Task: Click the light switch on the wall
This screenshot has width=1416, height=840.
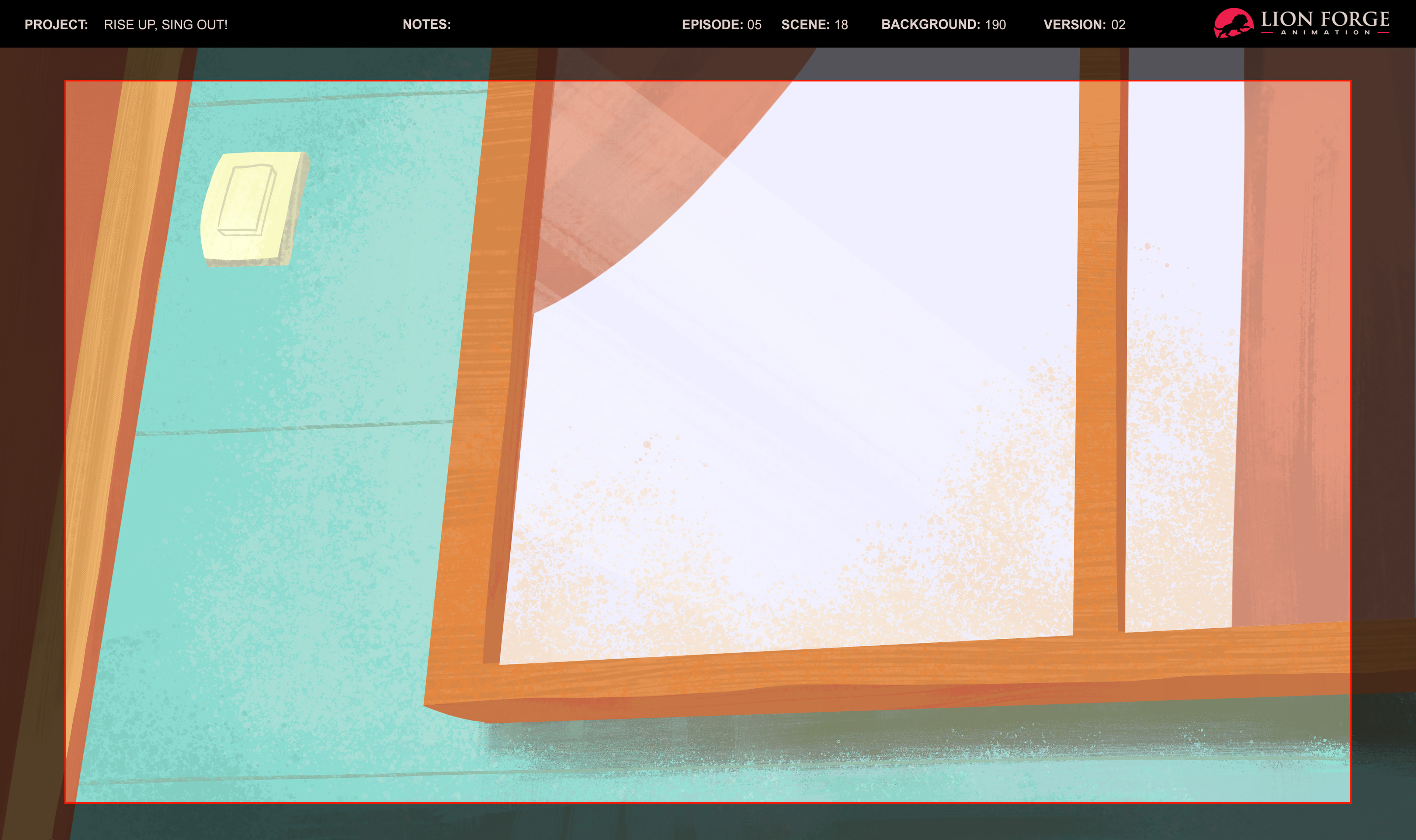Action: coord(255,209)
